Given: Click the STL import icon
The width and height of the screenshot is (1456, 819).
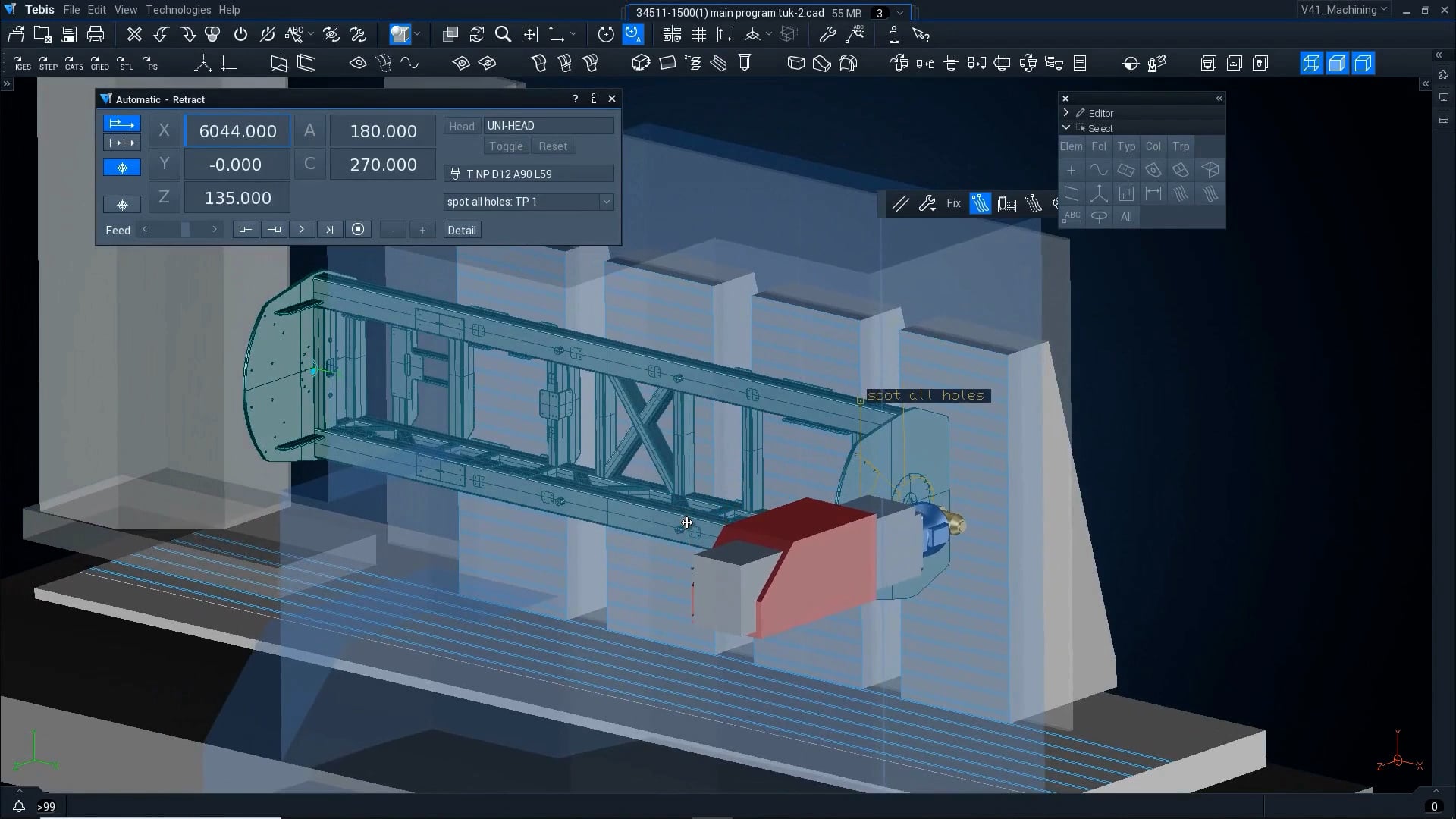Looking at the screenshot, I should 125,64.
